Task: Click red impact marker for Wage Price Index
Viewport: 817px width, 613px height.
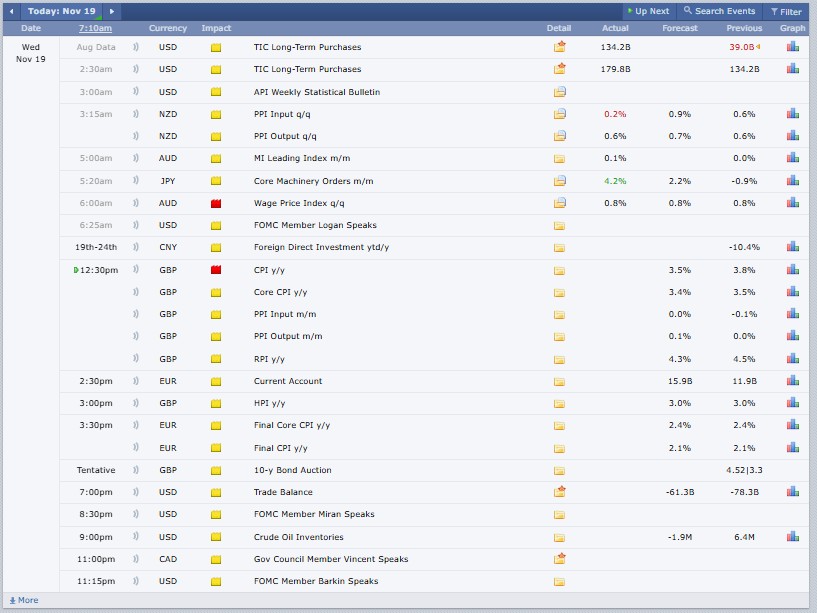Action: click(216, 203)
